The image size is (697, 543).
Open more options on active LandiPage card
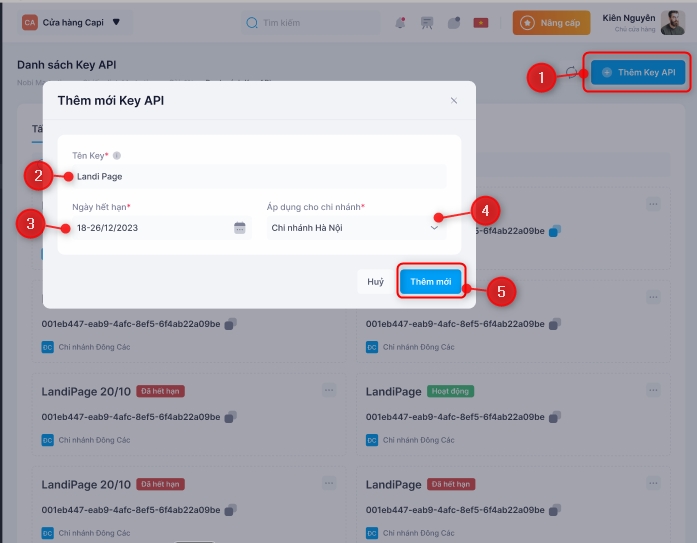[x=653, y=390]
